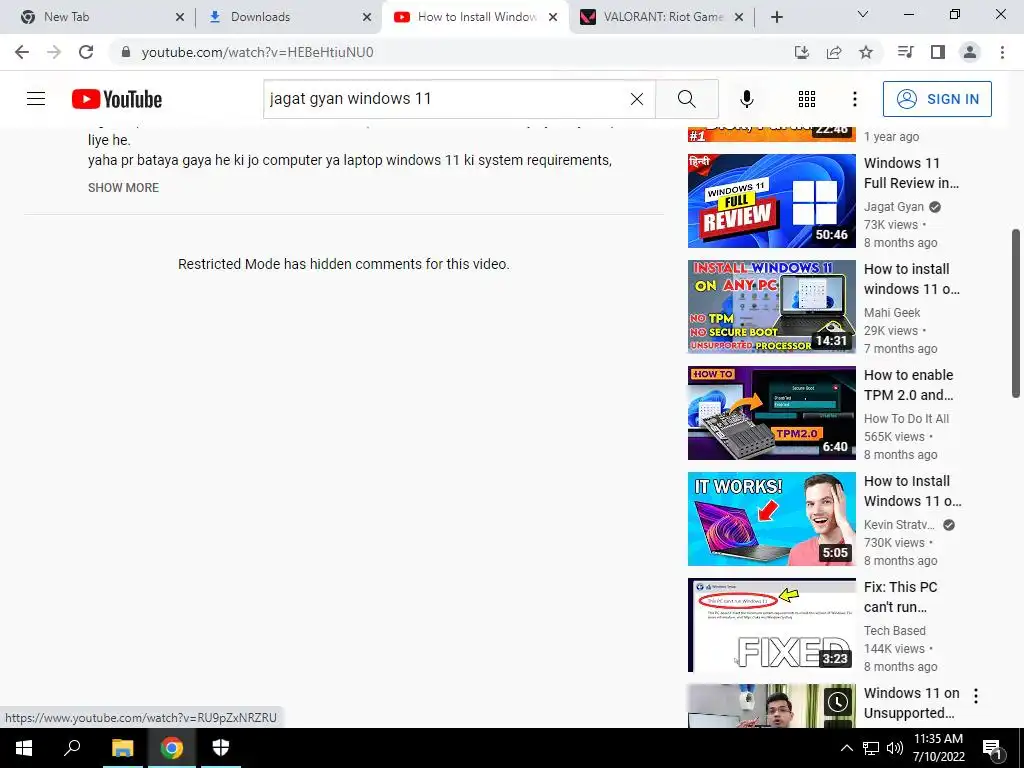Open taskbar search
The width and height of the screenshot is (1024, 768).
pos(72,748)
